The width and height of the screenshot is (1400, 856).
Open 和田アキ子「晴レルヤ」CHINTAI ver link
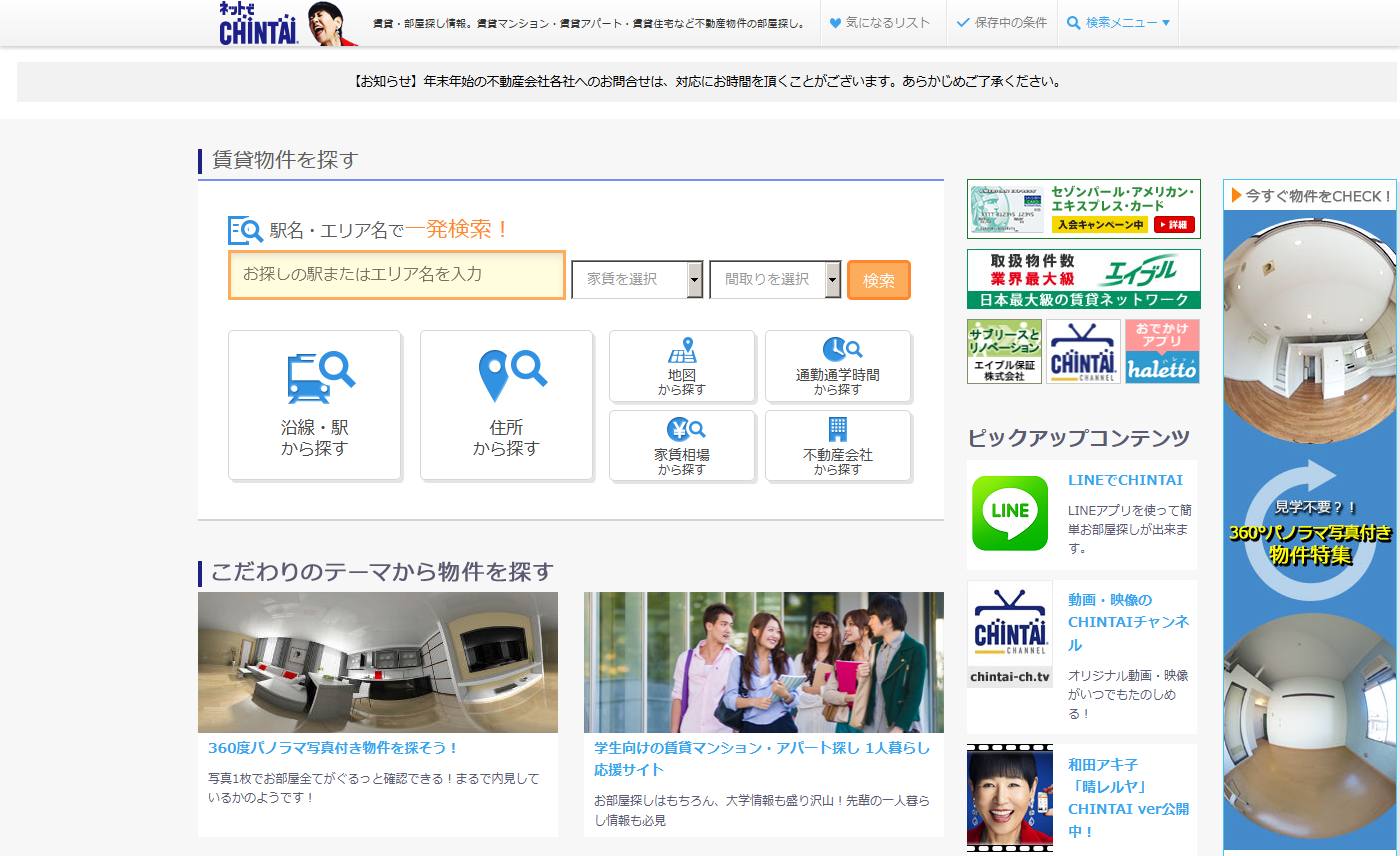coord(1128,798)
